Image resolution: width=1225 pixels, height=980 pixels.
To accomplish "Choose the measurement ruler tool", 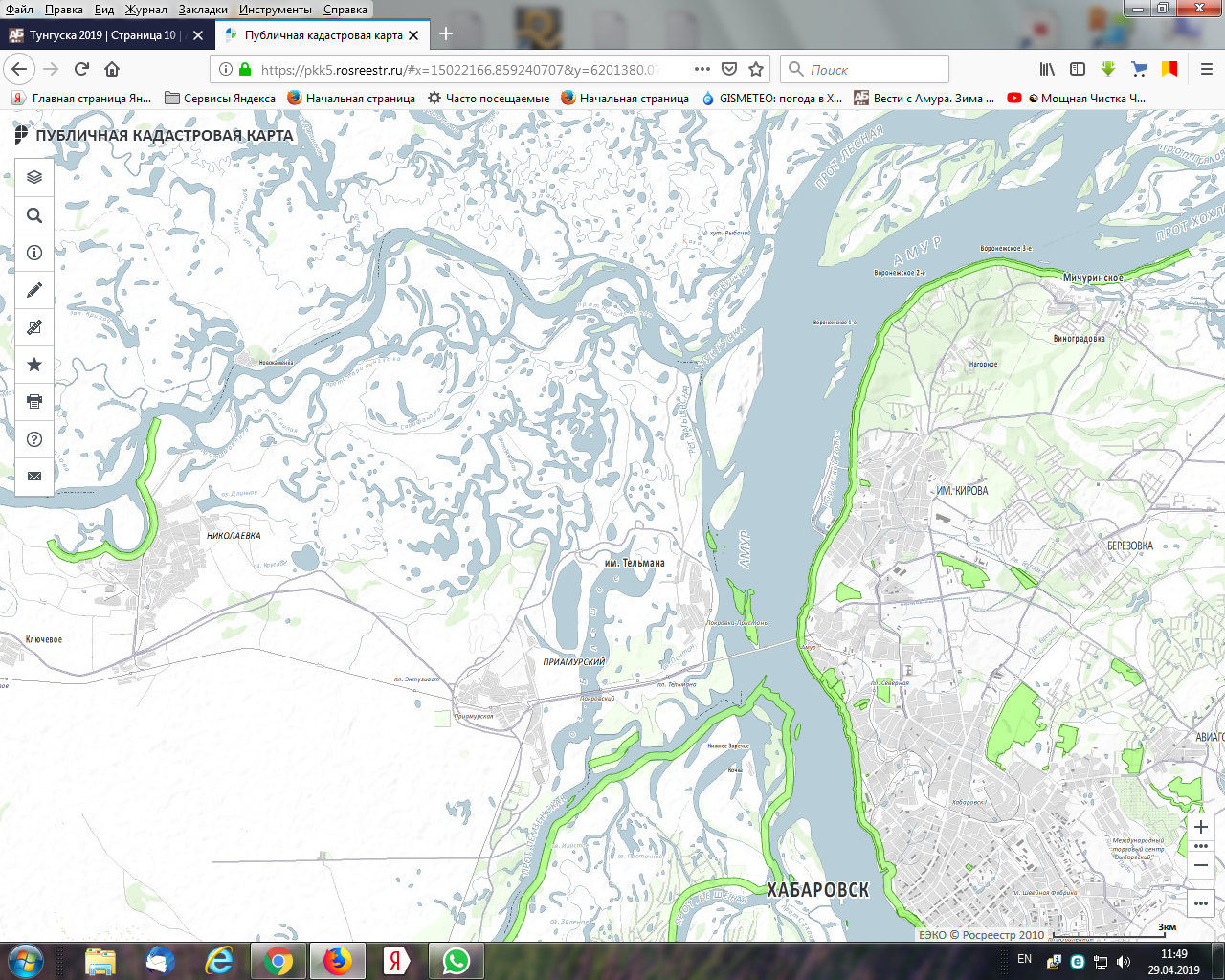I will pyautogui.click(x=34, y=327).
